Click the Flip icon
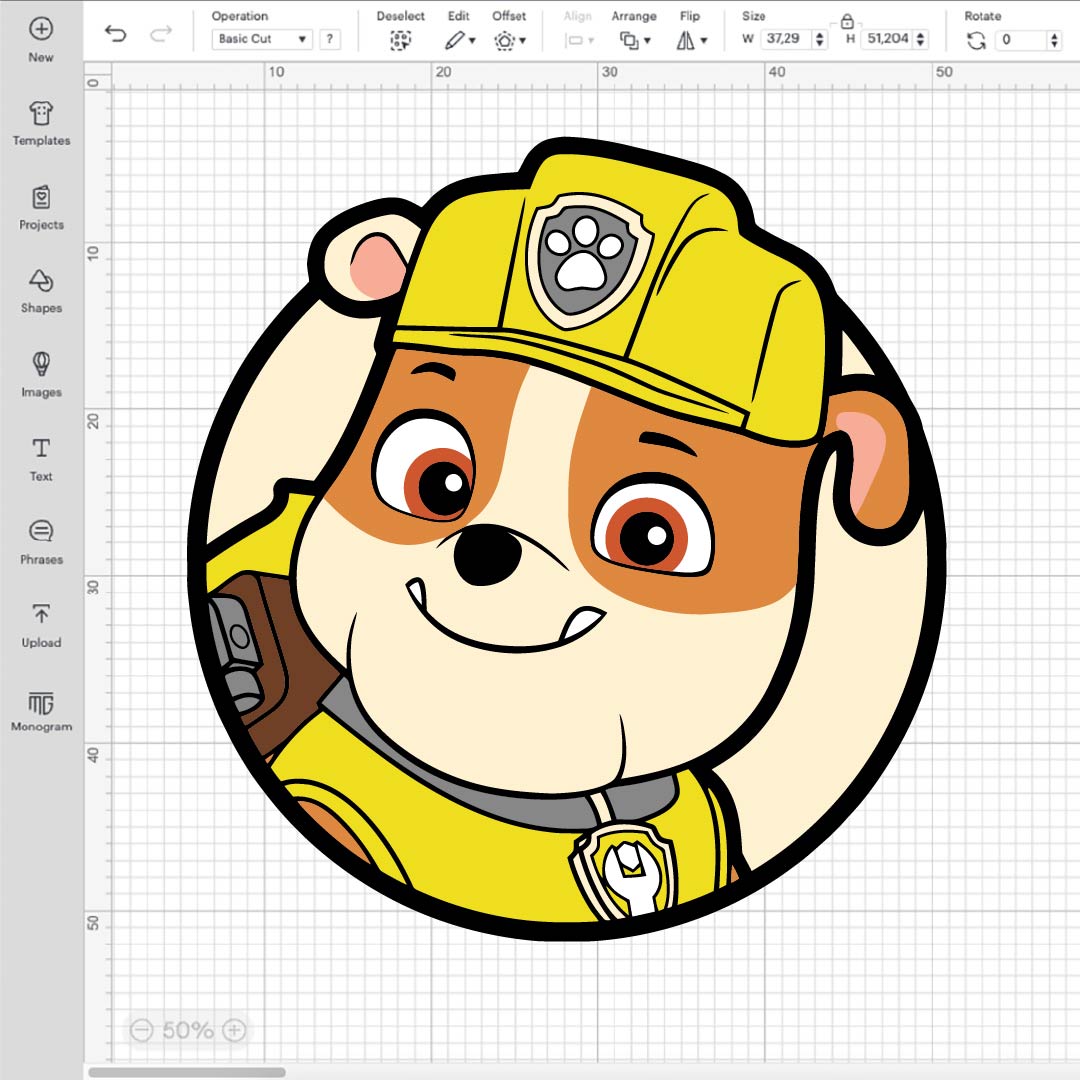 [685, 41]
